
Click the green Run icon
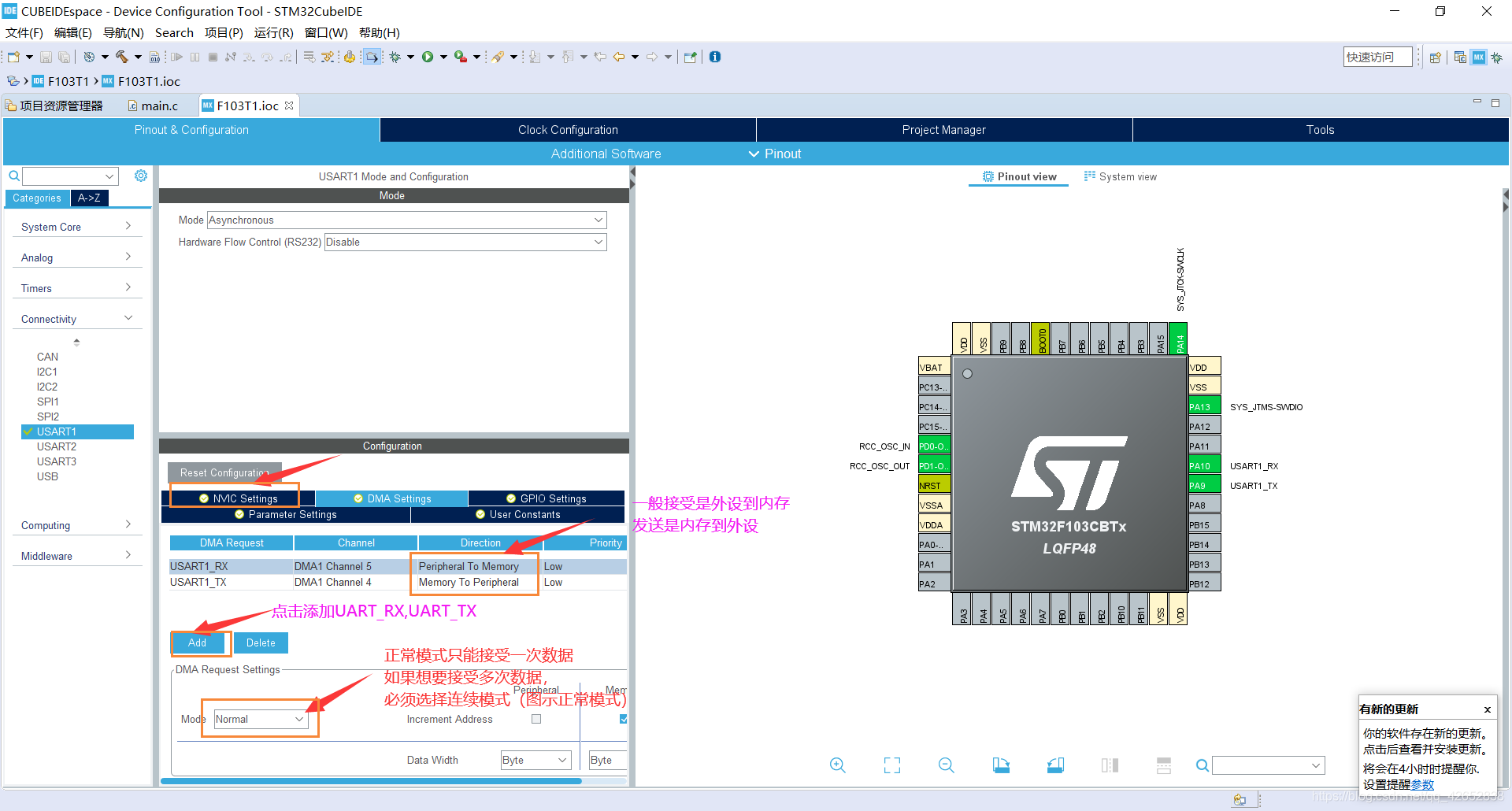[x=428, y=57]
